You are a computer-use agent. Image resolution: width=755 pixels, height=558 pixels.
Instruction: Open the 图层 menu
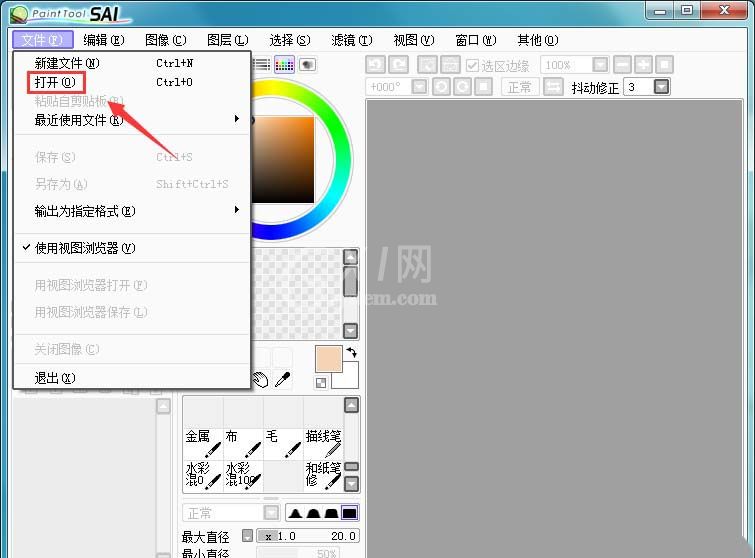point(228,40)
